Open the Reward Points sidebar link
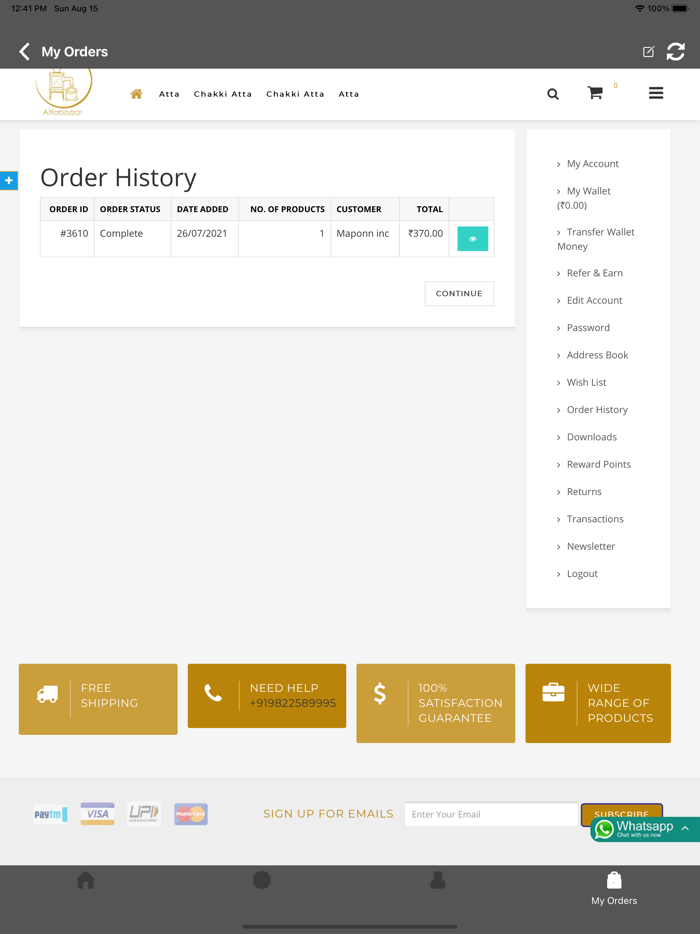The height and width of the screenshot is (934, 700). coord(599,465)
